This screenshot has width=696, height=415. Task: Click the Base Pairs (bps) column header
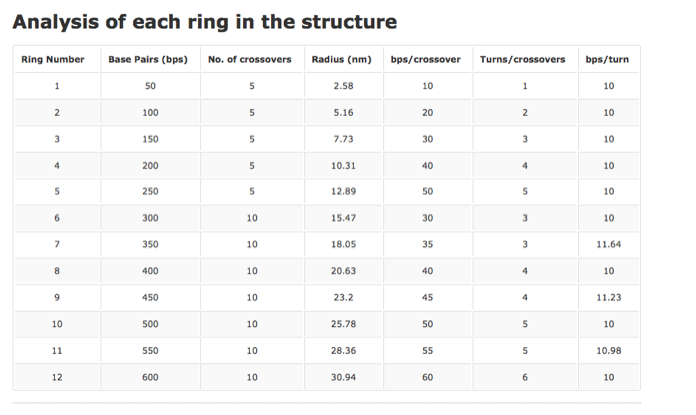(x=148, y=60)
